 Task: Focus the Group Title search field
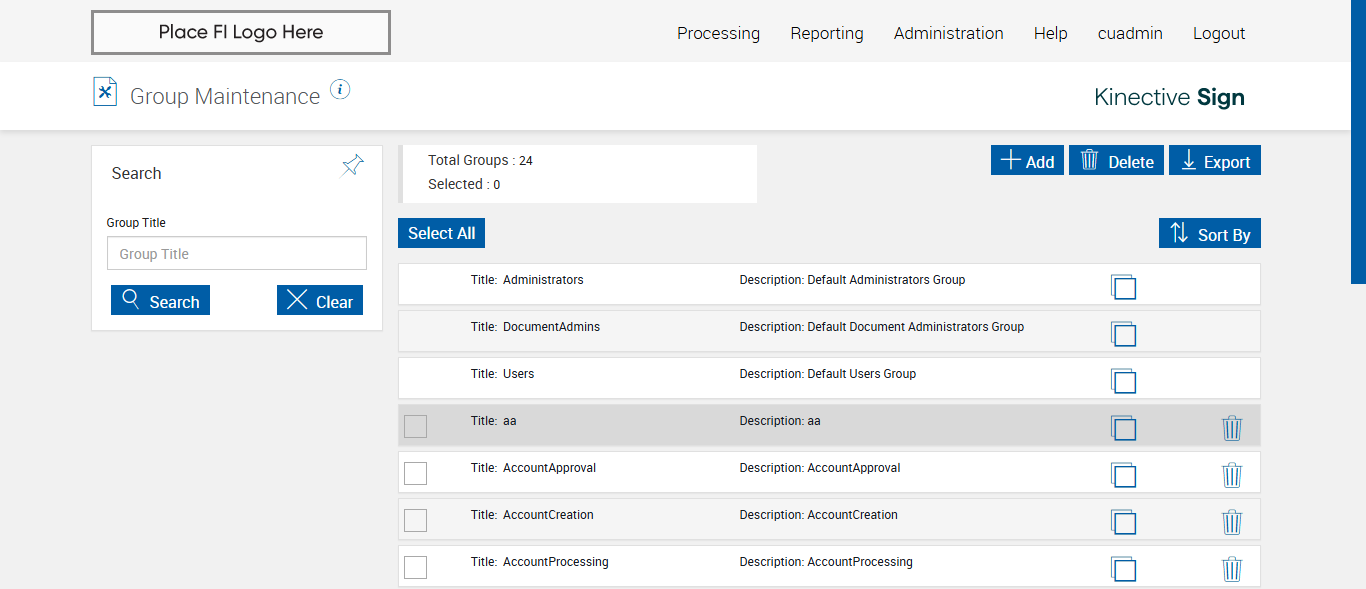pos(237,254)
